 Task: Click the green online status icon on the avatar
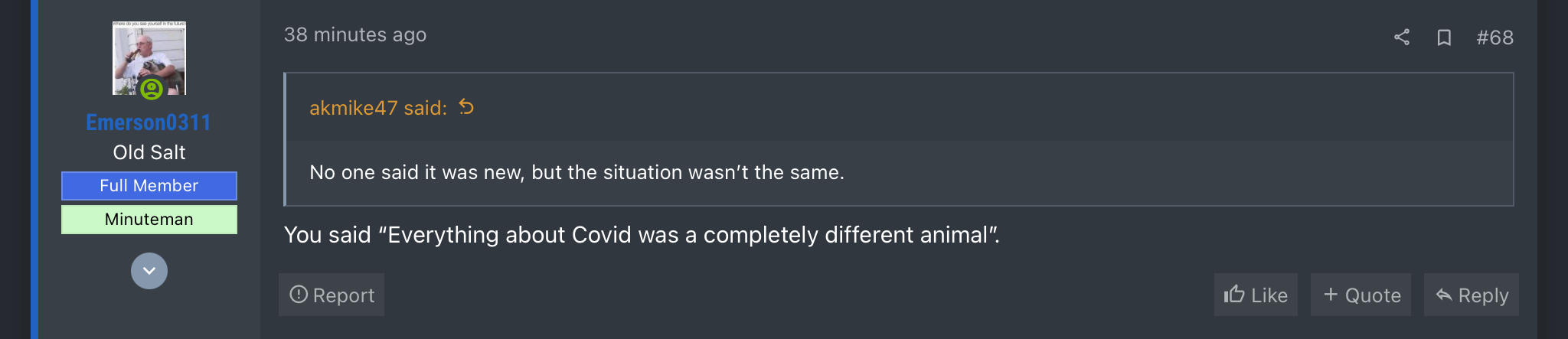[152, 89]
